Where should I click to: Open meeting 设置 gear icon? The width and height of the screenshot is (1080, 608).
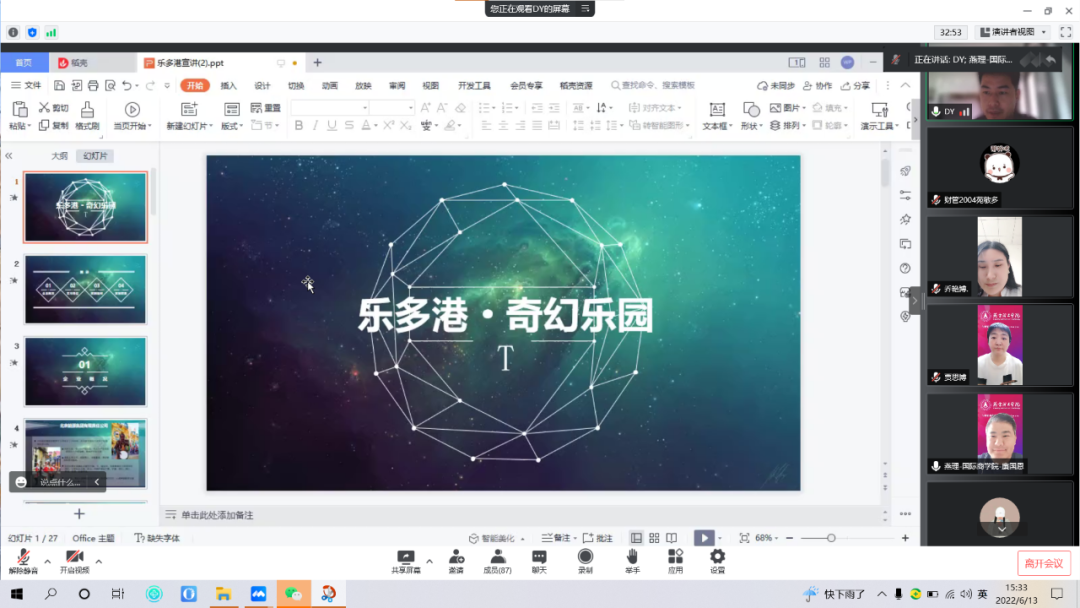tap(717, 557)
